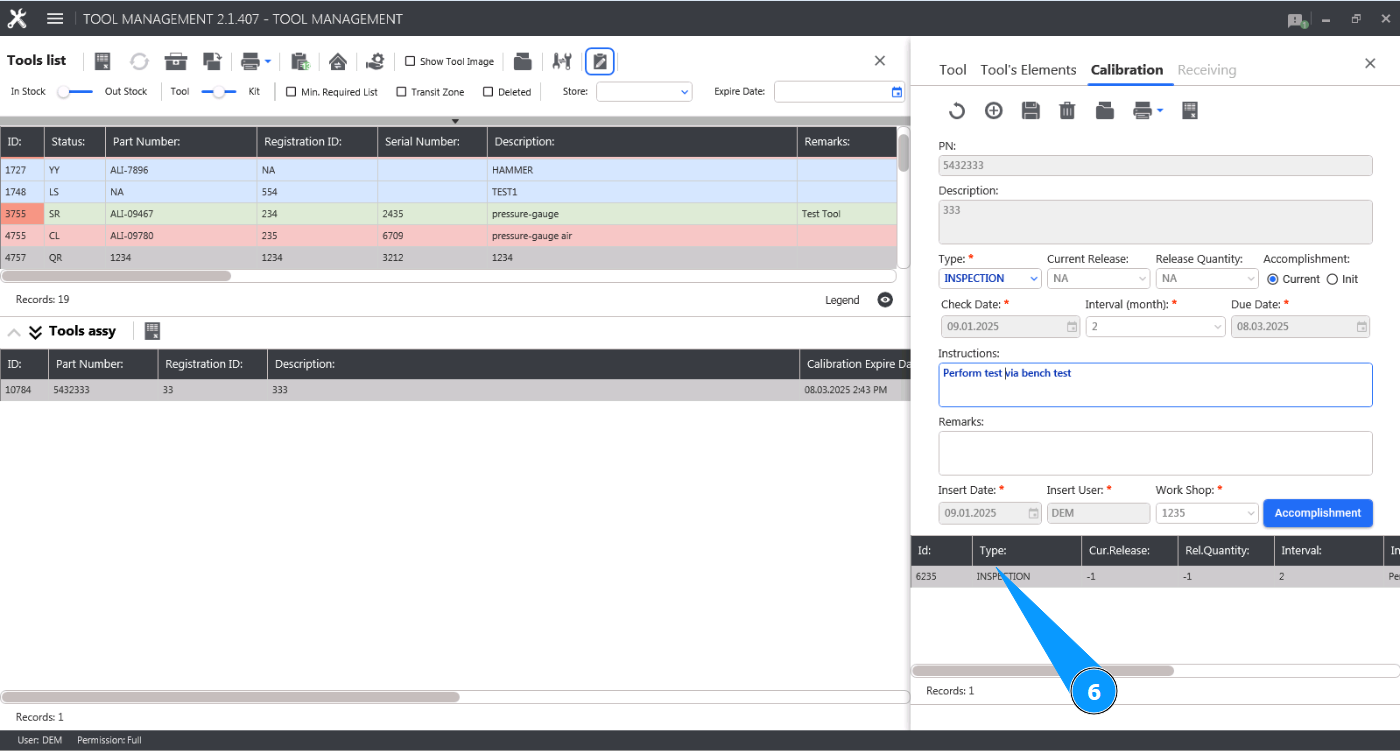Sort Tools list by Part Number column
This screenshot has height=751, width=1400.
(181, 142)
